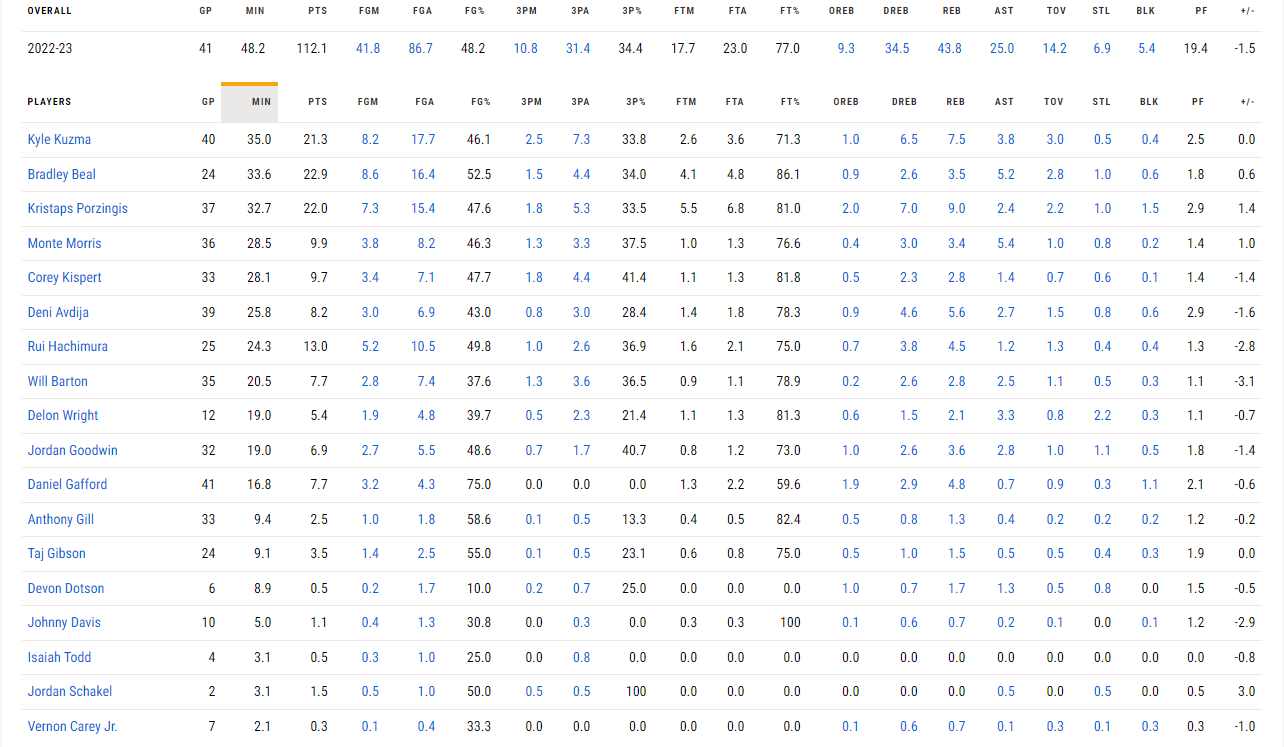
Task: Open Kristaps Porzingis profile link
Action: 78,209
